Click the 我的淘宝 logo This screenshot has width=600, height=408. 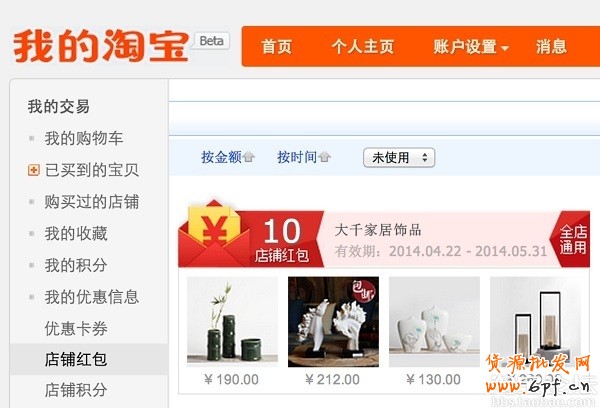tap(101, 46)
